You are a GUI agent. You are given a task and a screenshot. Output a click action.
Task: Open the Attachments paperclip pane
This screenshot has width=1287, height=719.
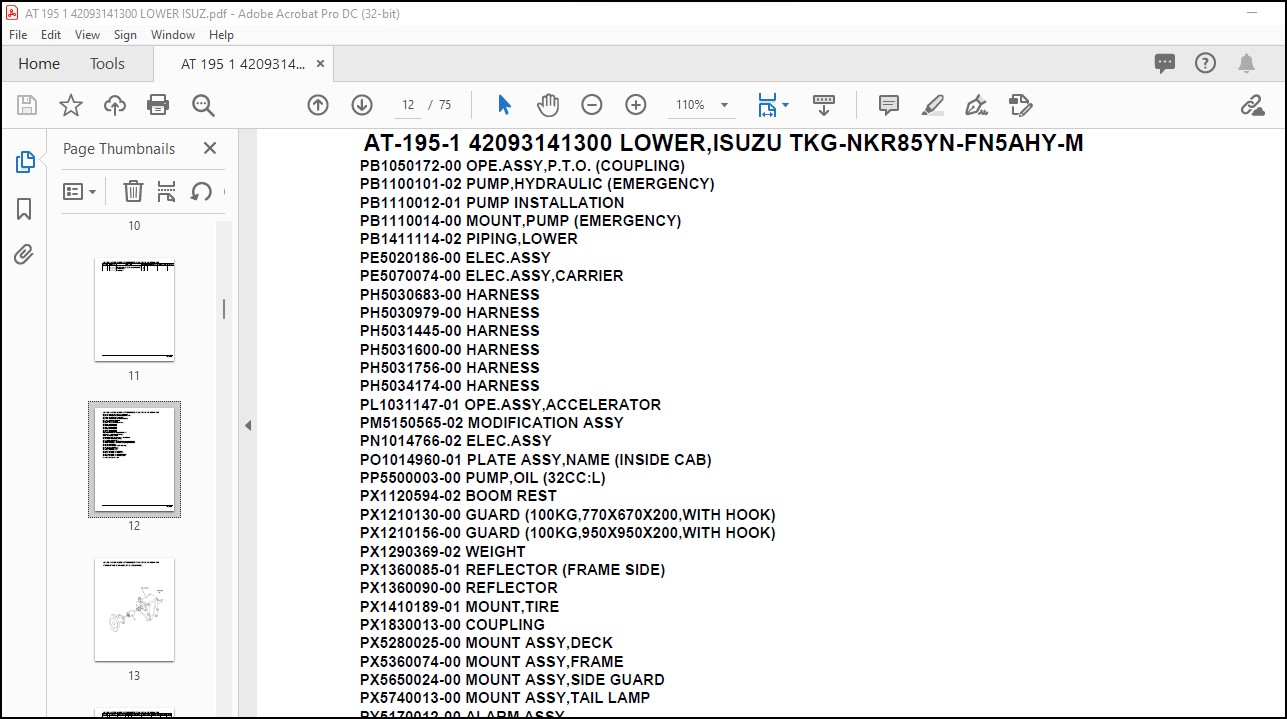click(x=25, y=254)
